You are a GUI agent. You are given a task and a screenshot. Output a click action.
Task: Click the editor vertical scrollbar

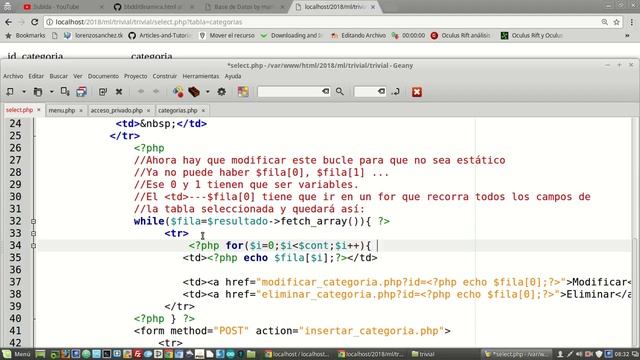634,233
